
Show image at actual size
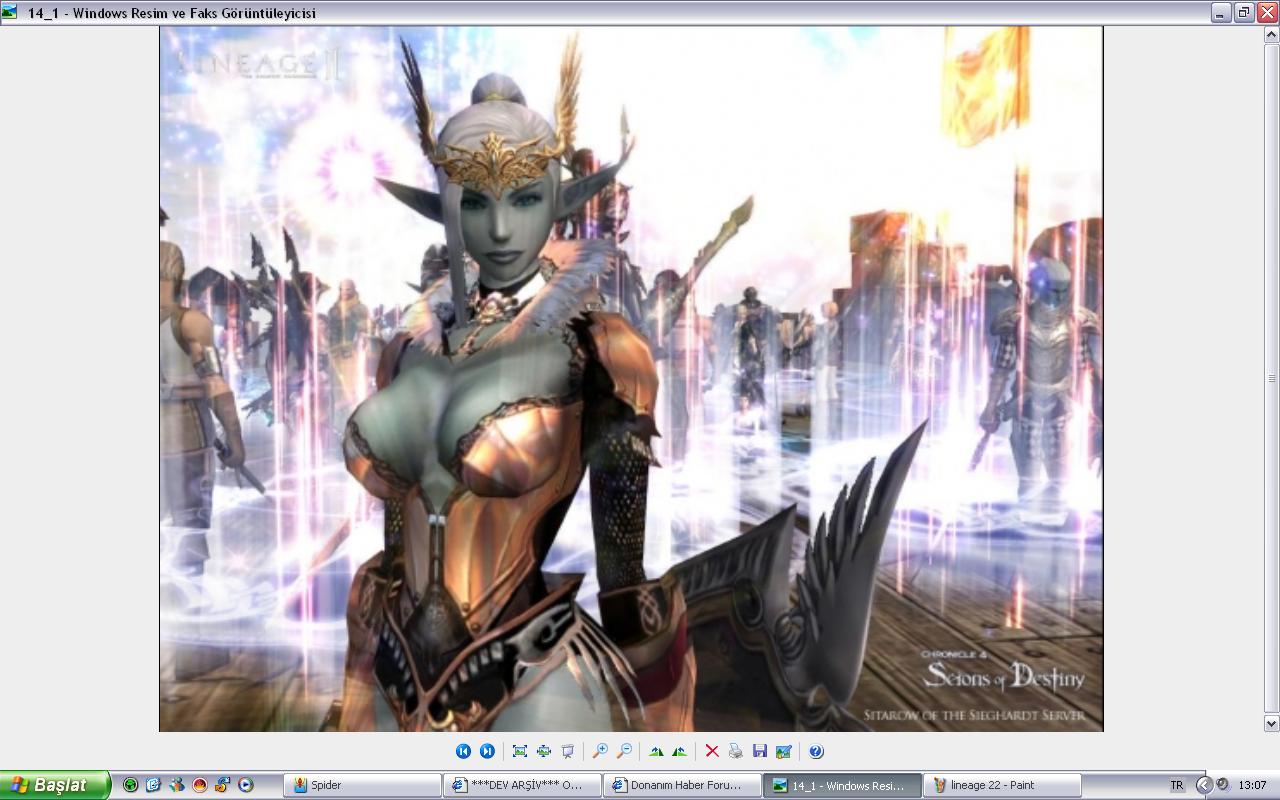pos(544,751)
